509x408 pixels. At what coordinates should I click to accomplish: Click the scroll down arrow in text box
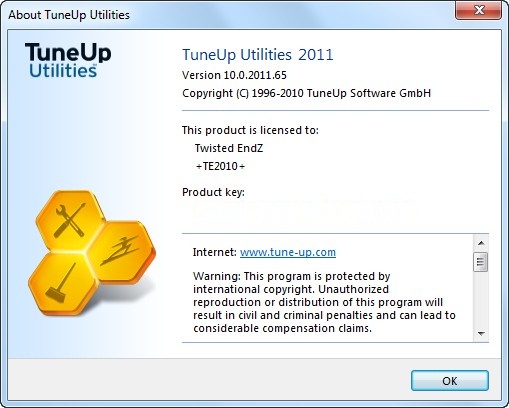[481, 333]
